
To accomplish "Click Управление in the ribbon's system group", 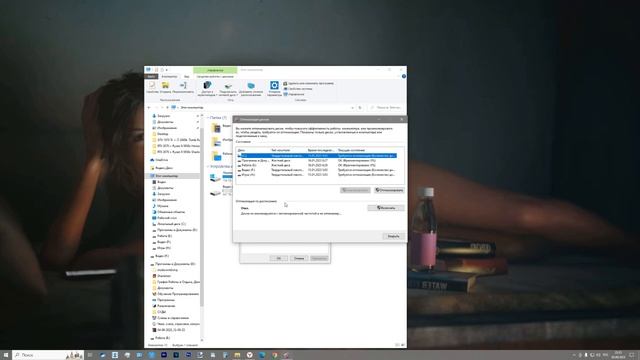I will [x=294, y=94].
